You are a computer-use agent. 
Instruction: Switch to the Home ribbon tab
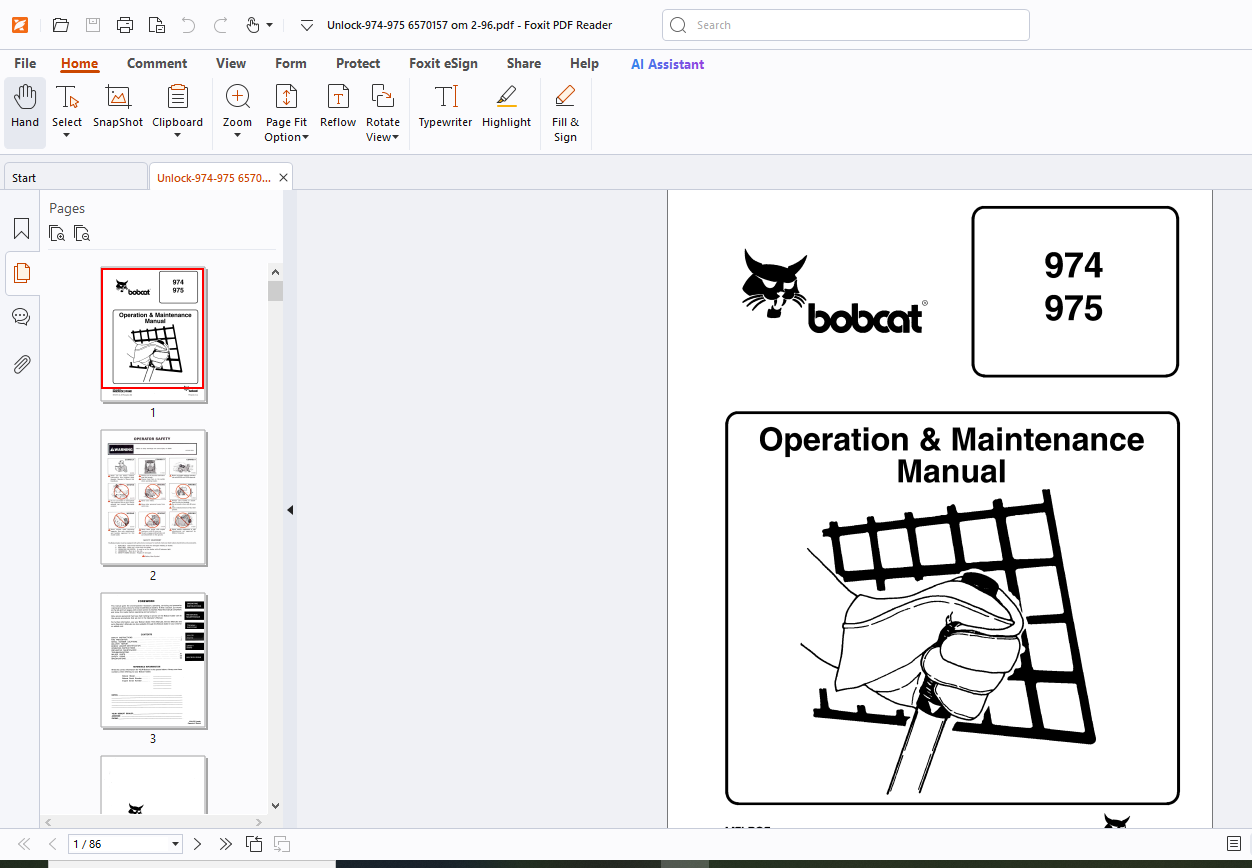pos(79,64)
